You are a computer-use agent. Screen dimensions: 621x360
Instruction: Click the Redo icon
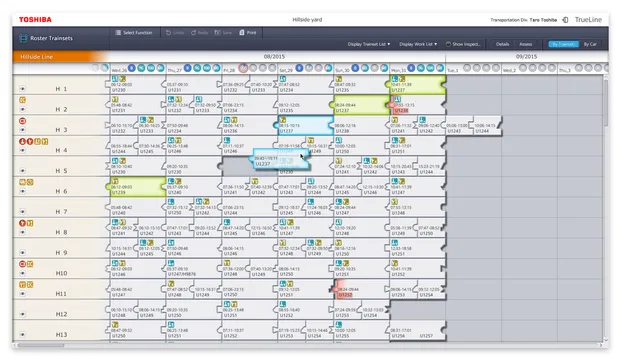pyautogui.click(x=194, y=33)
